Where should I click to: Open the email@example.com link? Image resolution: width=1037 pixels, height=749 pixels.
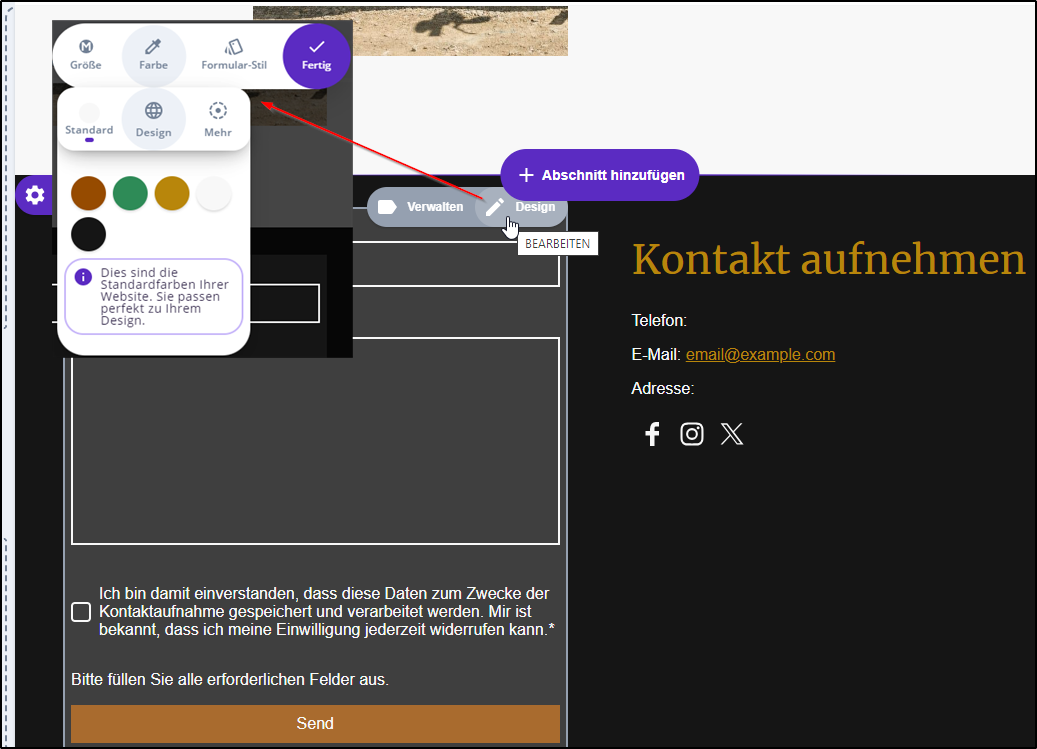pos(760,355)
